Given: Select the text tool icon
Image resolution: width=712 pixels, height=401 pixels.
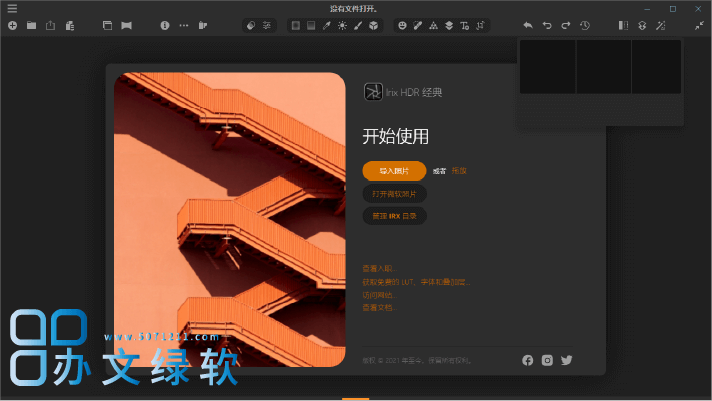Looking at the screenshot, I should (x=465, y=25).
